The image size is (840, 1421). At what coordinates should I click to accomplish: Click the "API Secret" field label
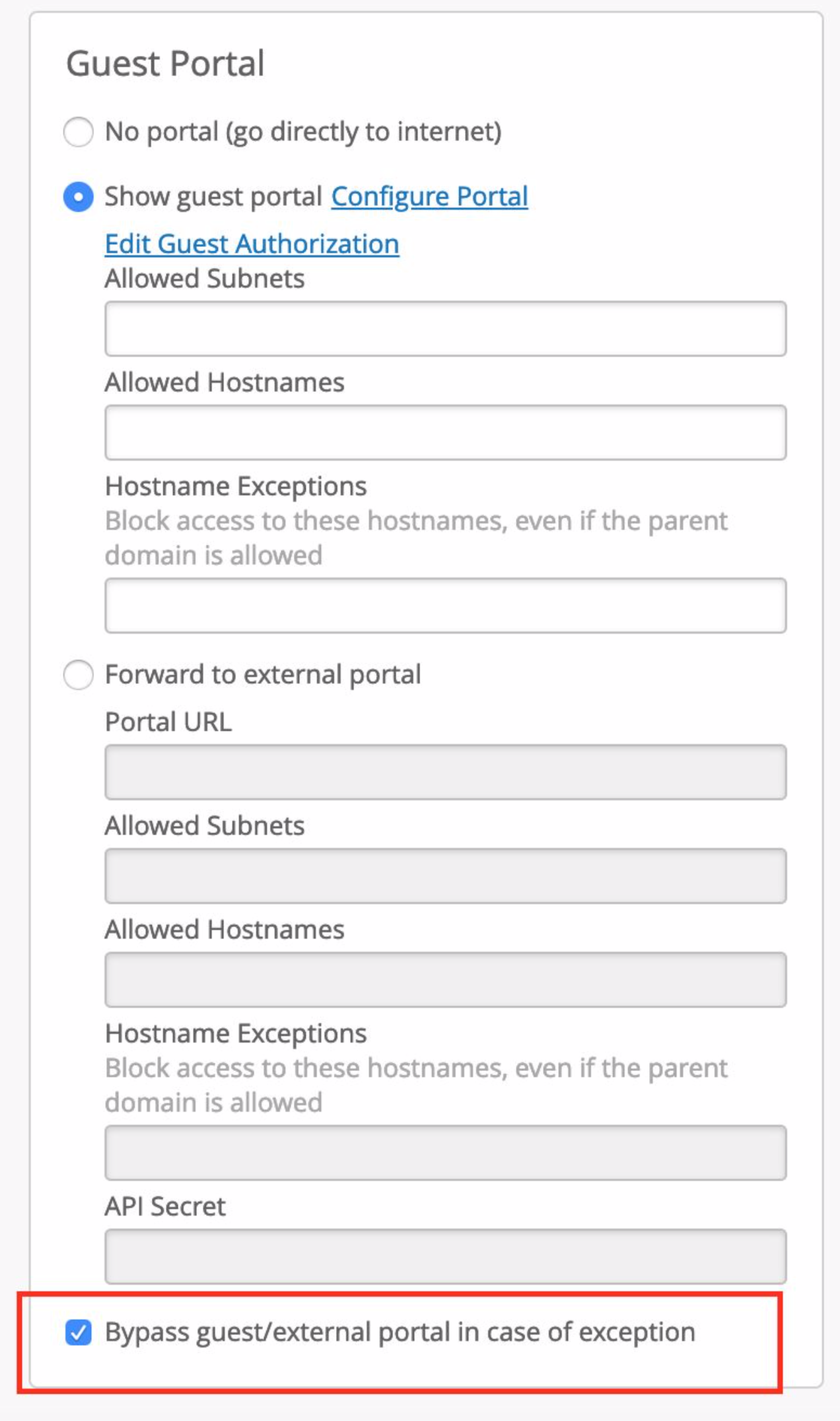(165, 1206)
